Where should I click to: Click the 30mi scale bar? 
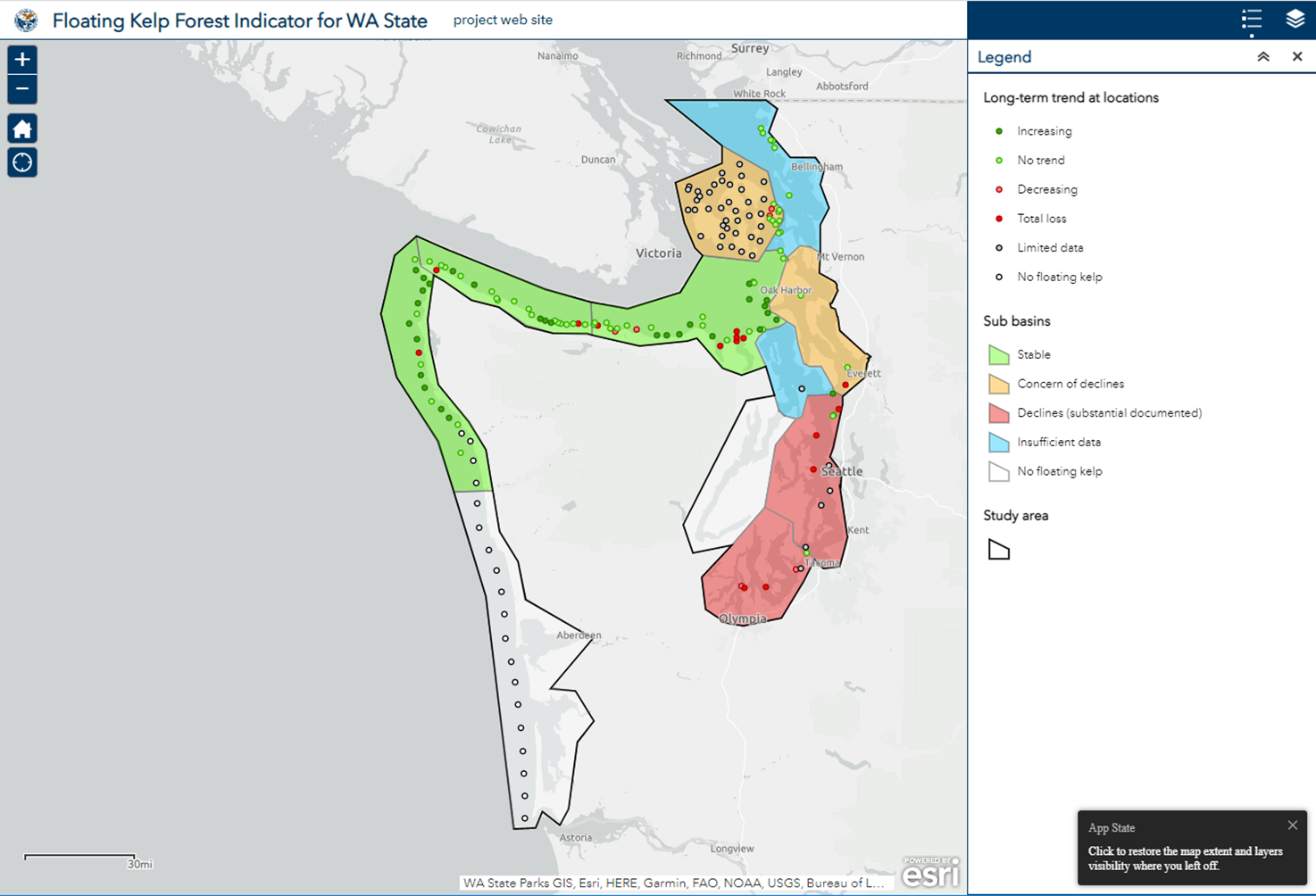click(x=88, y=860)
